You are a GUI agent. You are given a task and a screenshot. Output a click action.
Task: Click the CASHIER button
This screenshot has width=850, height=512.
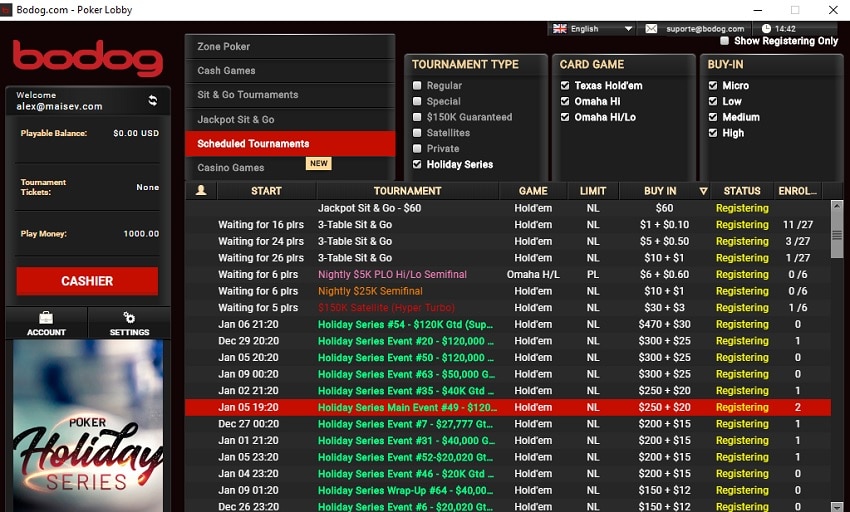pos(87,281)
